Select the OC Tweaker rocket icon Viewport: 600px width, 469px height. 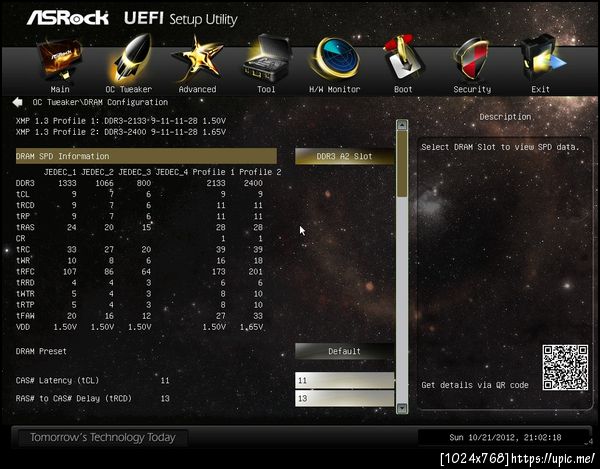130,57
